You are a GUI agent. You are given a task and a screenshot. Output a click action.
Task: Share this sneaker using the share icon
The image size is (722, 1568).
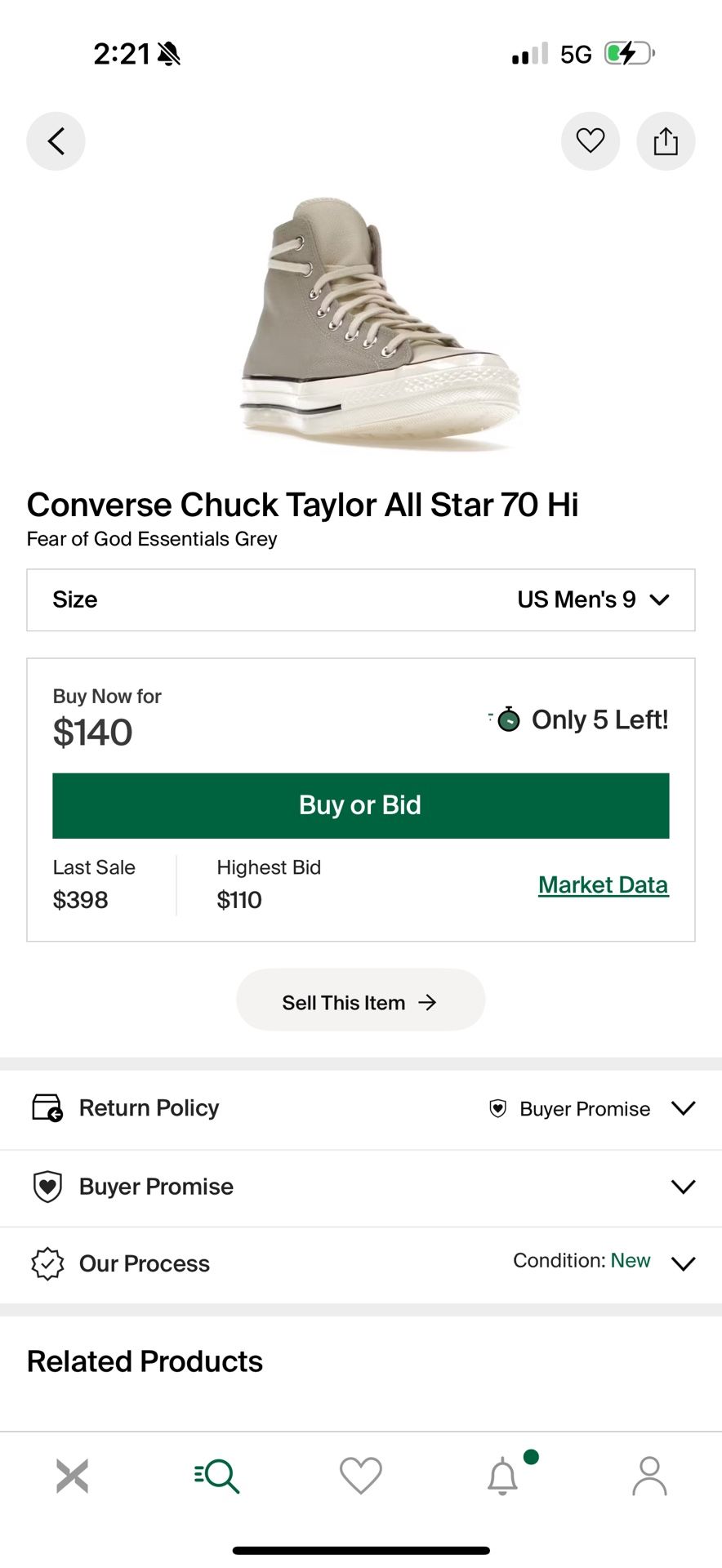[666, 140]
